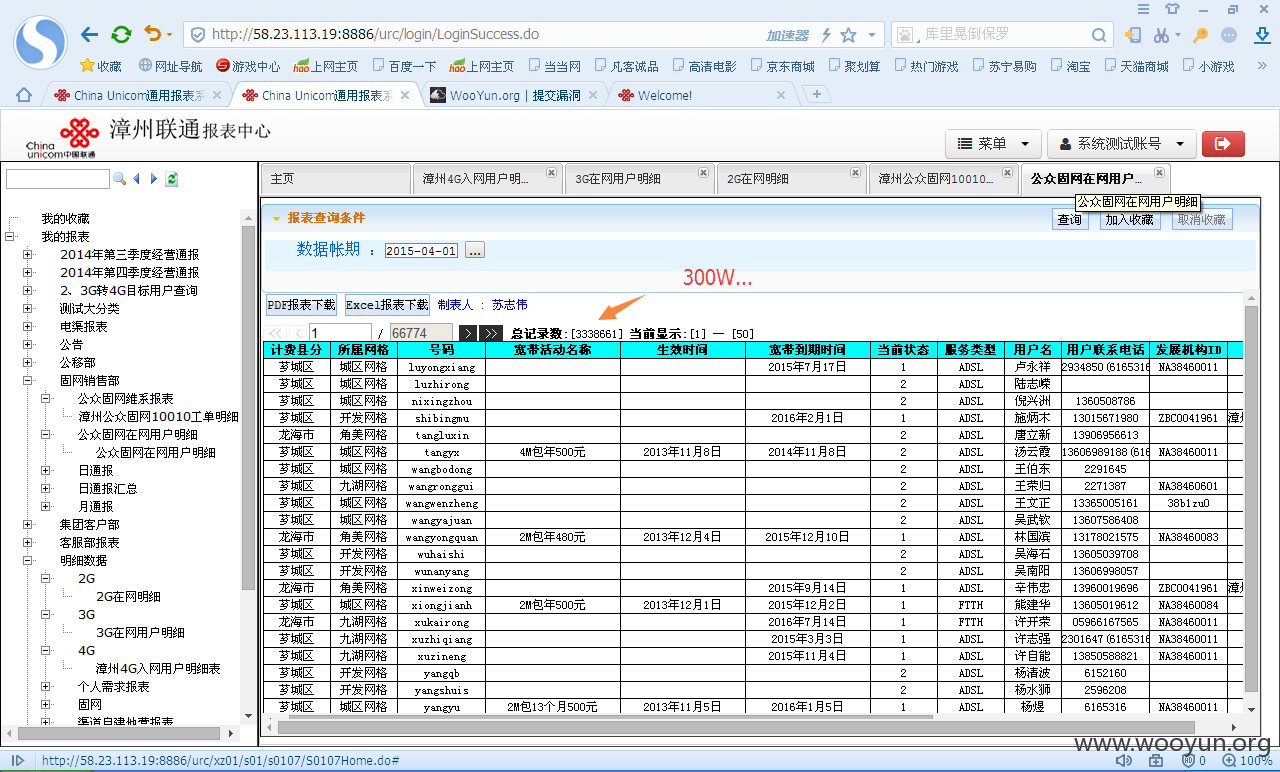Collapse the 固网销售部 tree node

pos(28,381)
